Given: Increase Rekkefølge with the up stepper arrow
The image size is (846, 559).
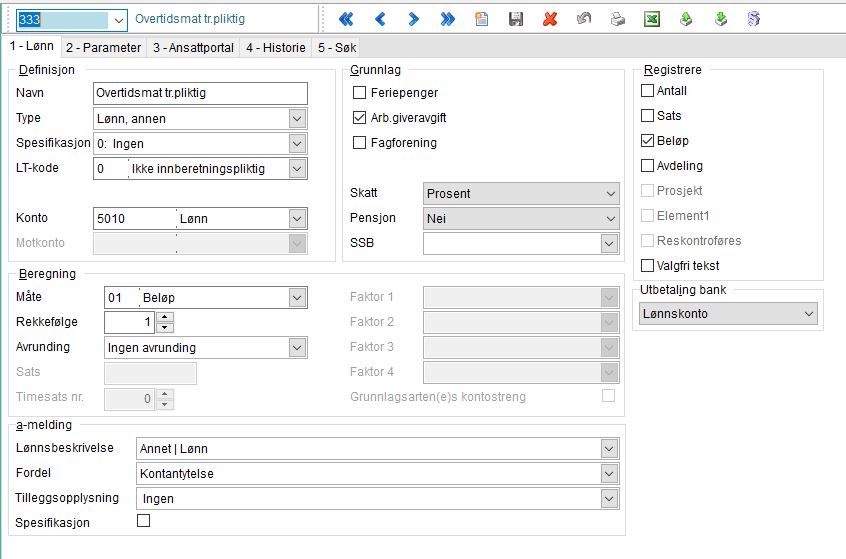Looking at the screenshot, I should (x=165, y=317).
